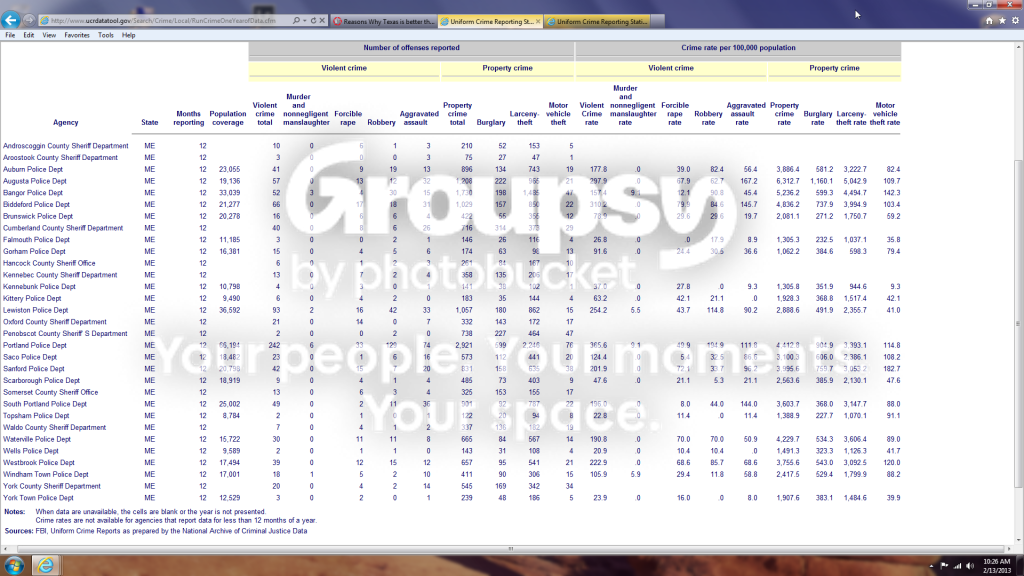Image resolution: width=1024 pixels, height=576 pixels.
Task: Click 'Number of offenses reported' header
Action: pos(411,48)
